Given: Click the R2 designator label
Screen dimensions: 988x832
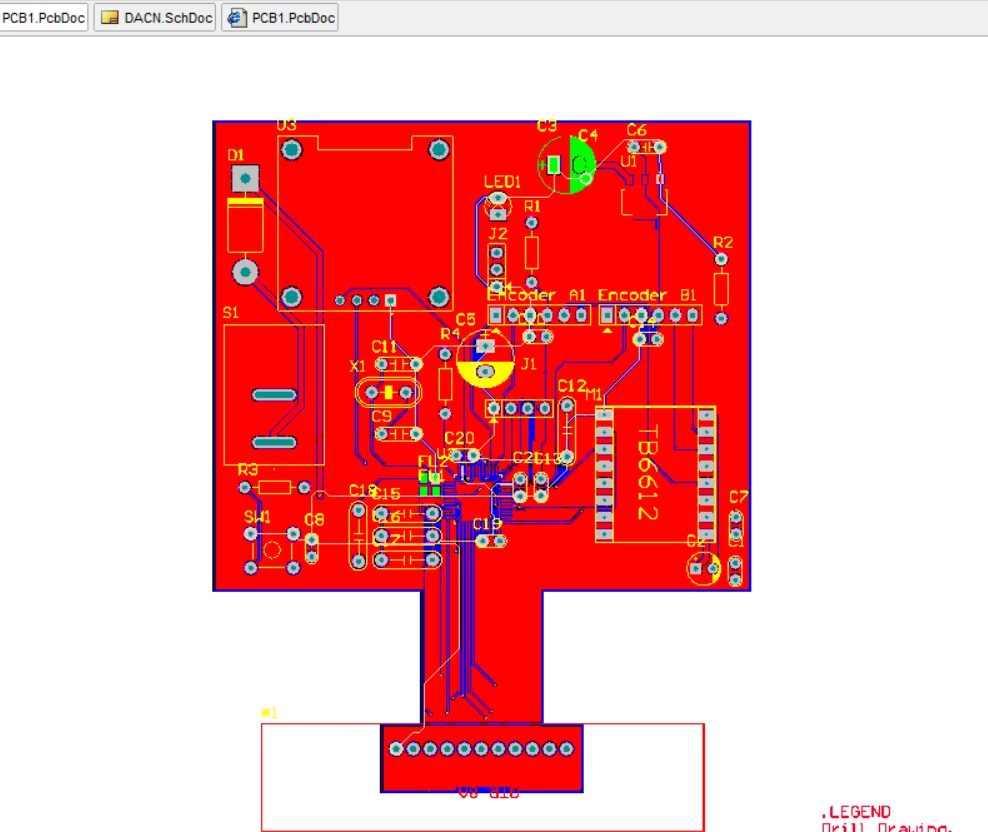Looking at the screenshot, I should pyautogui.click(x=723, y=243).
